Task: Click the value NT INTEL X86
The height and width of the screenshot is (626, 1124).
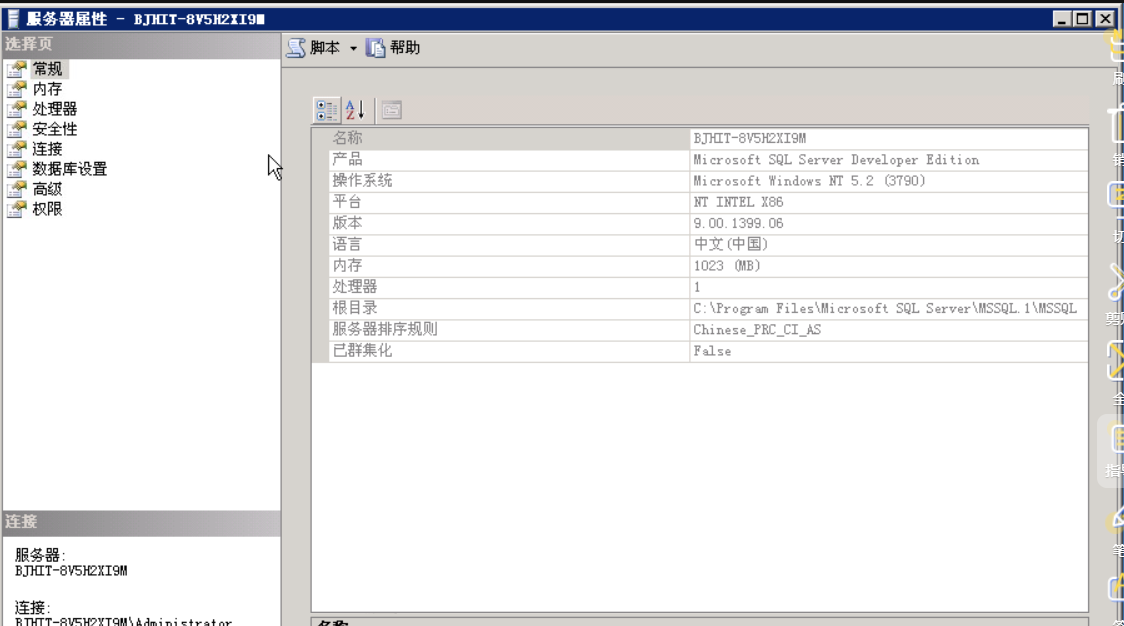Action: pos(738,202)
